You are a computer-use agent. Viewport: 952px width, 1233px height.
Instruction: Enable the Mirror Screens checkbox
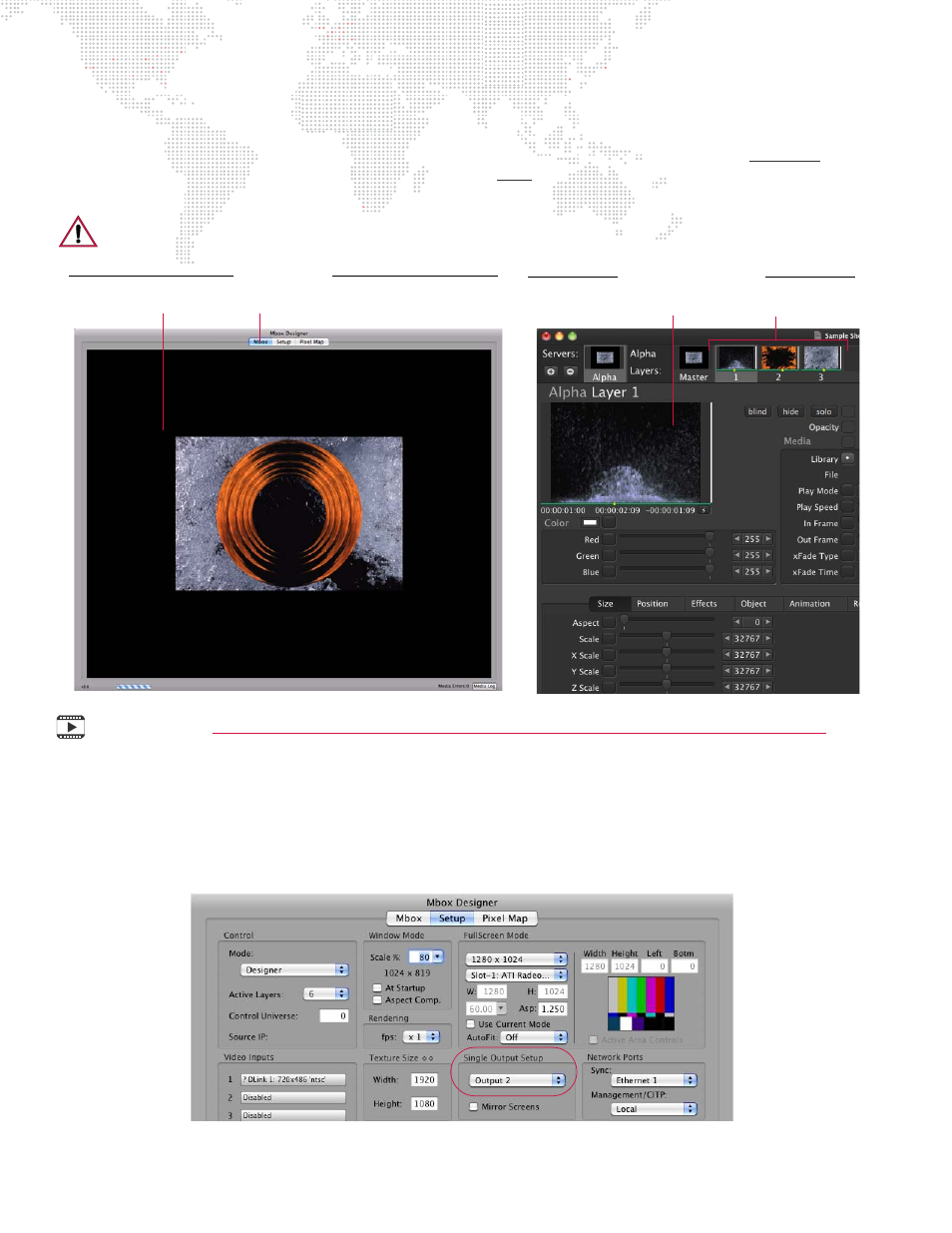tap(474, 1107)
